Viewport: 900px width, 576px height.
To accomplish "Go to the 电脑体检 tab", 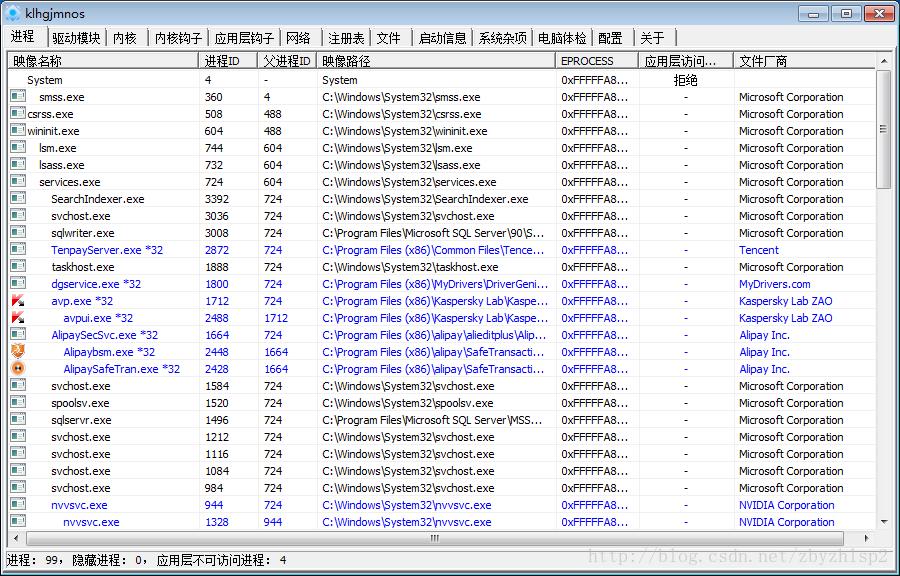I will 562,38.
